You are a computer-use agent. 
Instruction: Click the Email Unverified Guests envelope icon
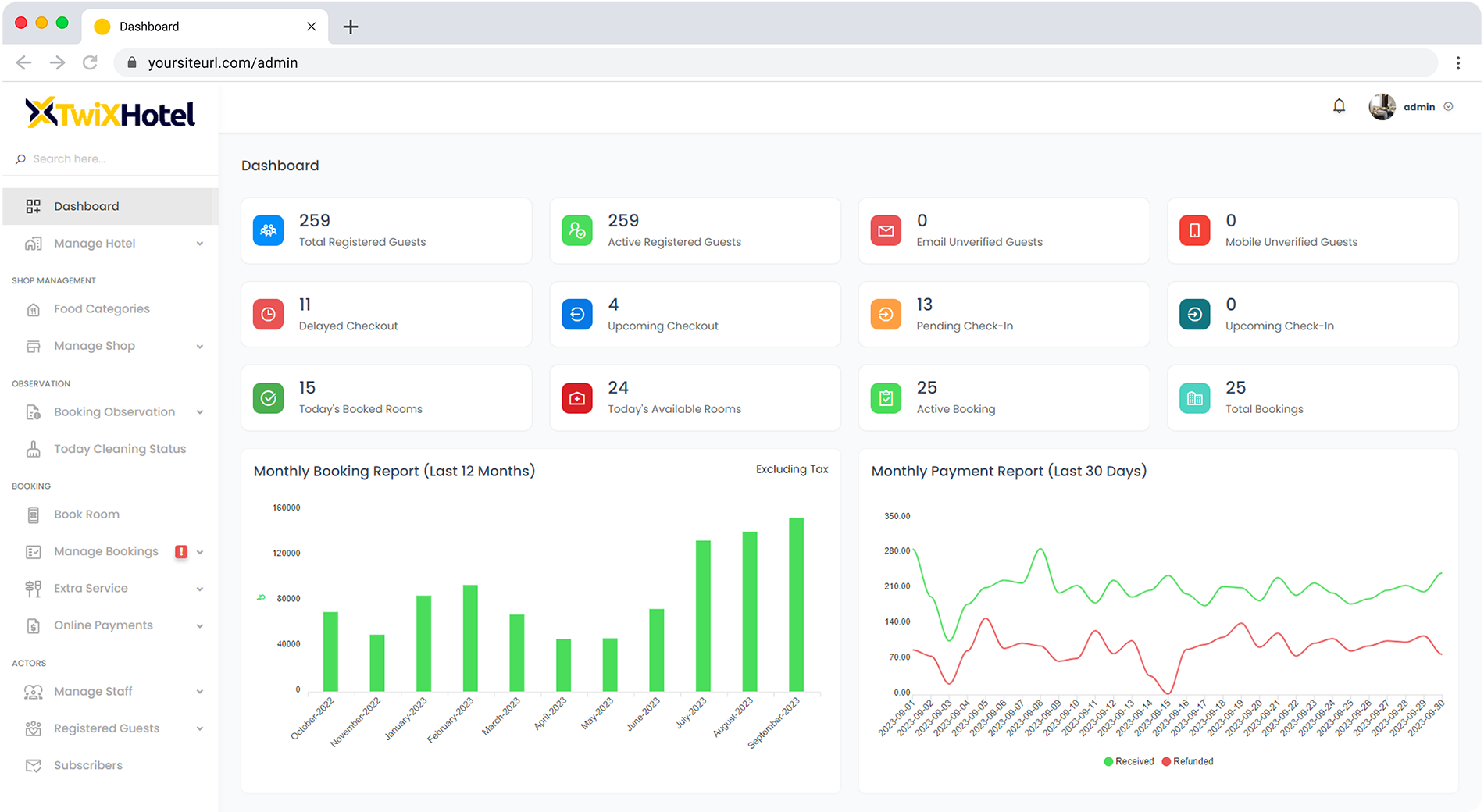click(886, 231)
